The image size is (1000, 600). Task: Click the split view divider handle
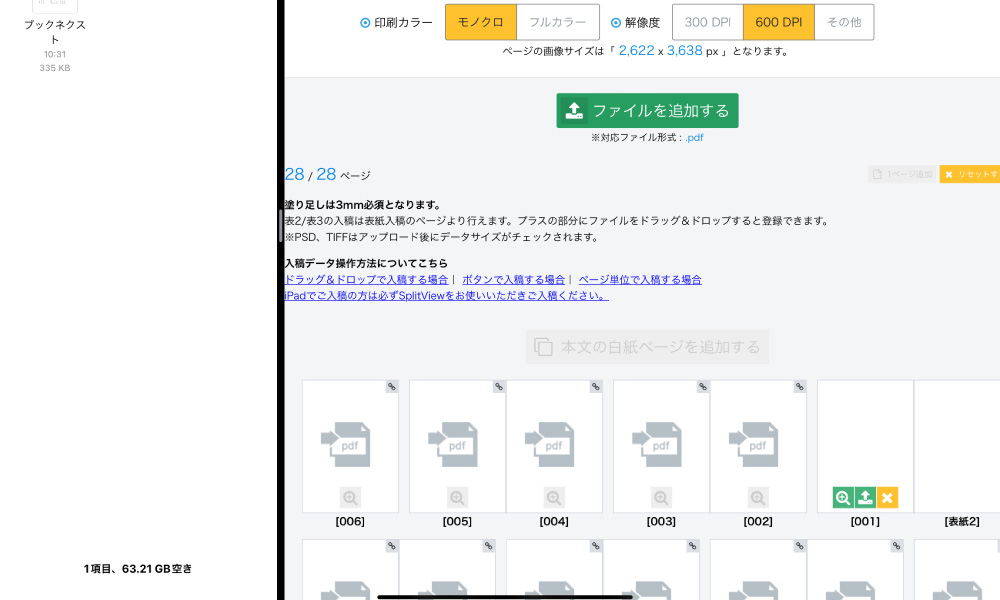281,225
